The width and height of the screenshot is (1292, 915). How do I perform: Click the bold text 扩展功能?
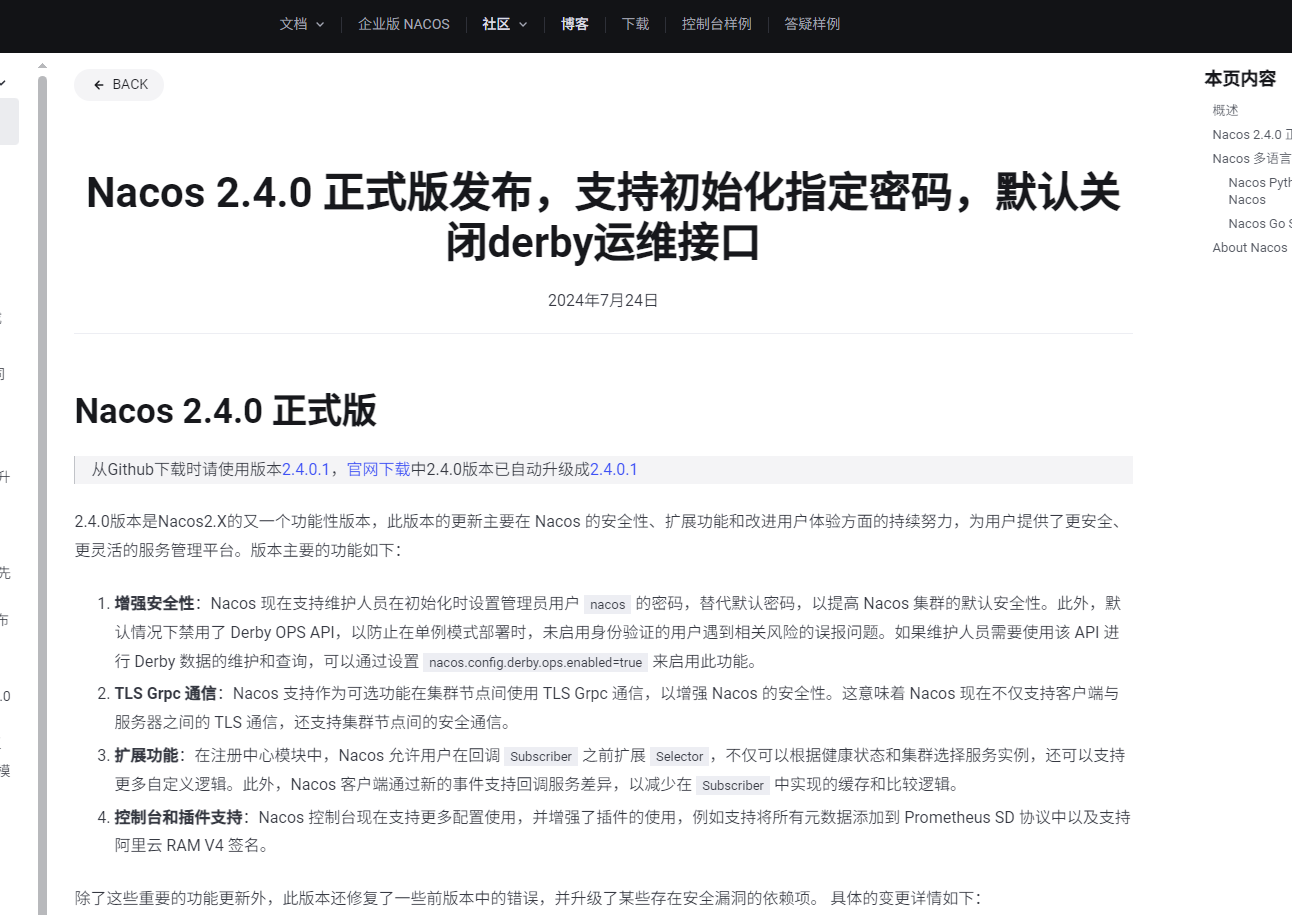[146, 755]
